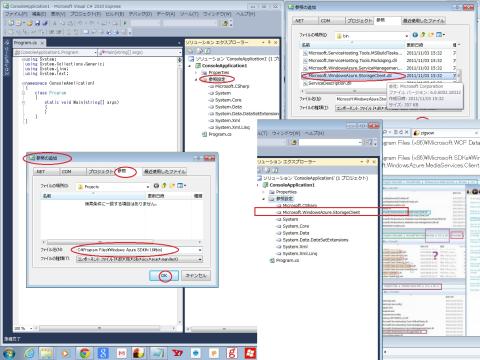Click the Yahoo Y! taskbar icon
The height and width of the screenshot is (360, 480).
[177, 353]
